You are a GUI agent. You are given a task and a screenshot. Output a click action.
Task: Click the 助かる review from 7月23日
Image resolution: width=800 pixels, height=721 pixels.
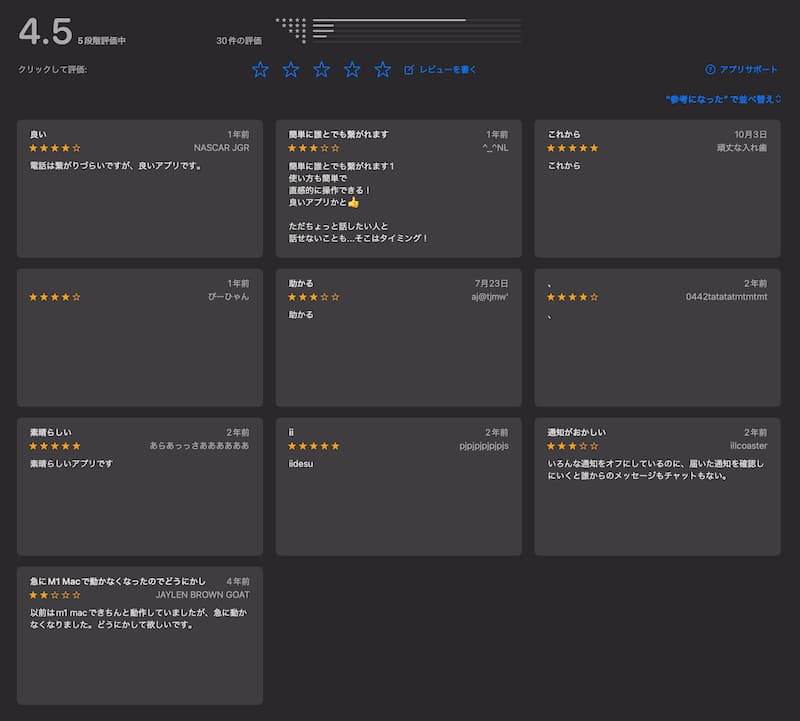coord(398,337)
